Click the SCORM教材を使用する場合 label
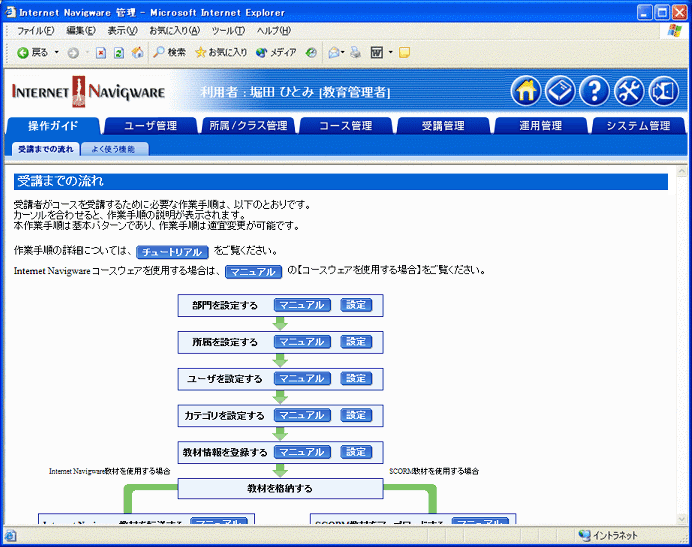This screenshot has width=692, height=547. 434,472
